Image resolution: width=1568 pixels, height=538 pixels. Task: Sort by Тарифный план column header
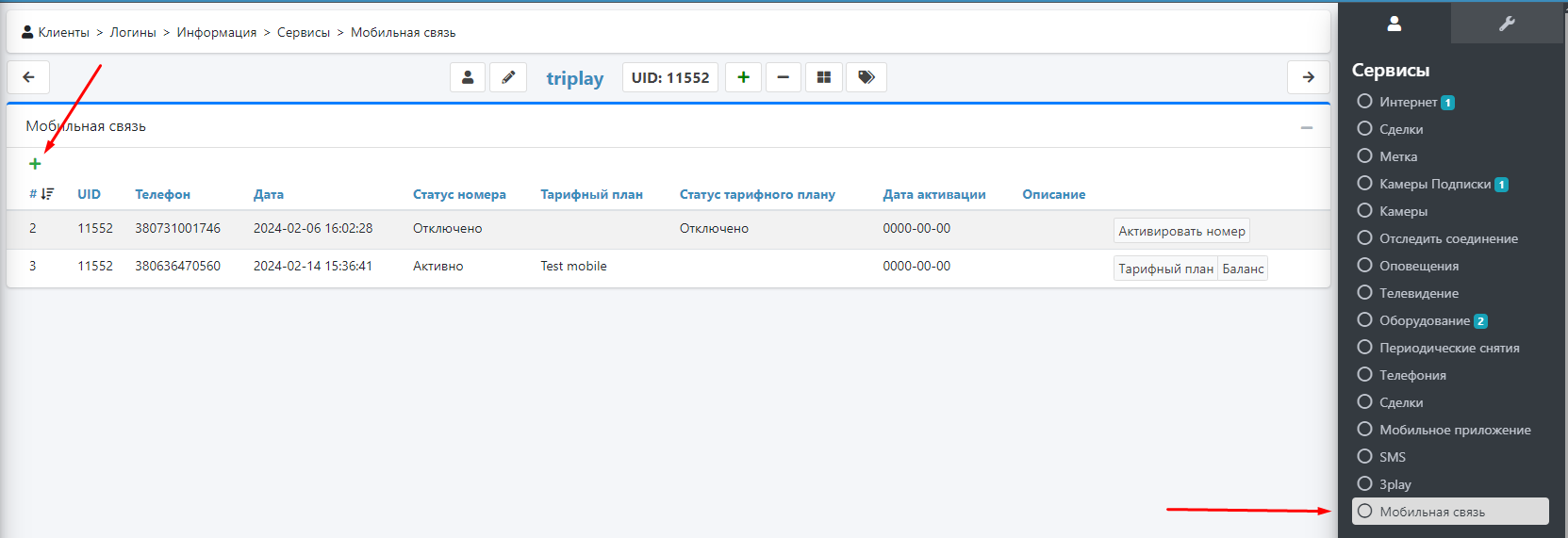(591, 194)
